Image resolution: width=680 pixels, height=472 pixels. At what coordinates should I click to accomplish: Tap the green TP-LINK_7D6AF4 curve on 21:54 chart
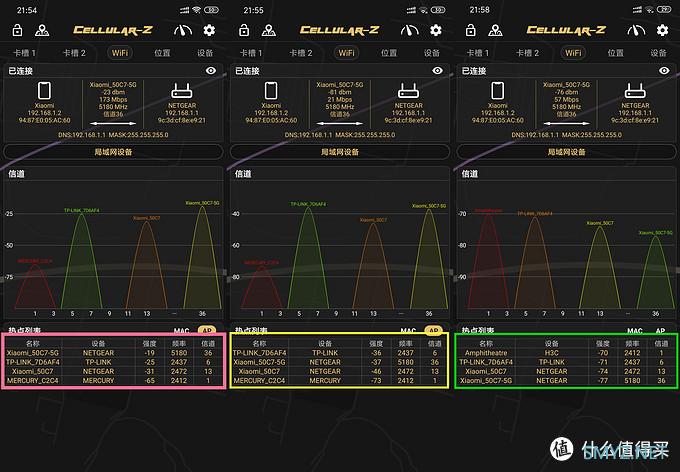point(82,260)
